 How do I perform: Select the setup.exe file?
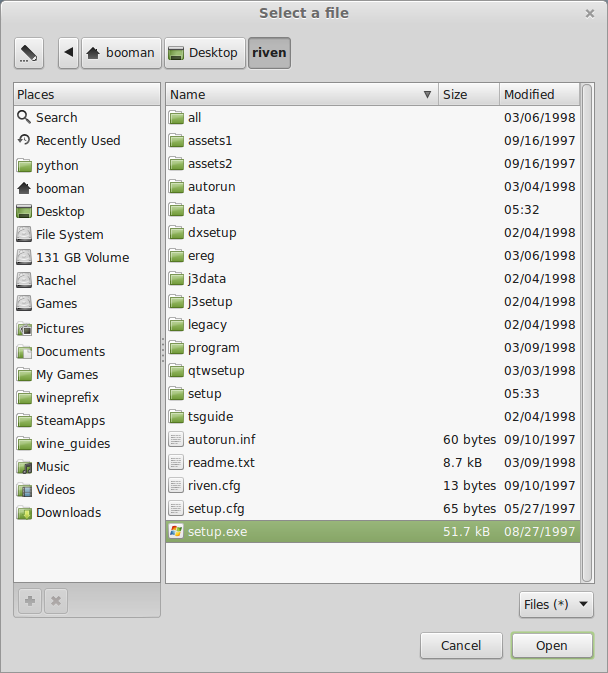373,531
